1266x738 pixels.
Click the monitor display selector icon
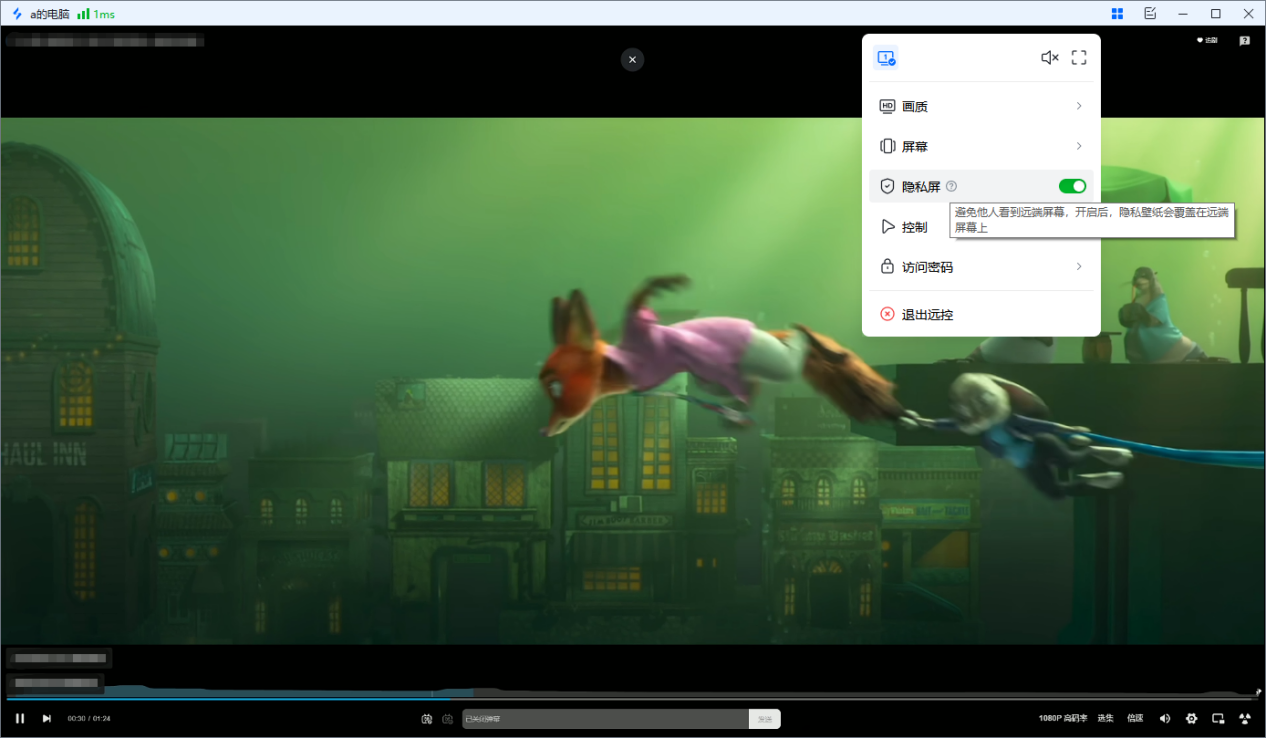point(886,58)
